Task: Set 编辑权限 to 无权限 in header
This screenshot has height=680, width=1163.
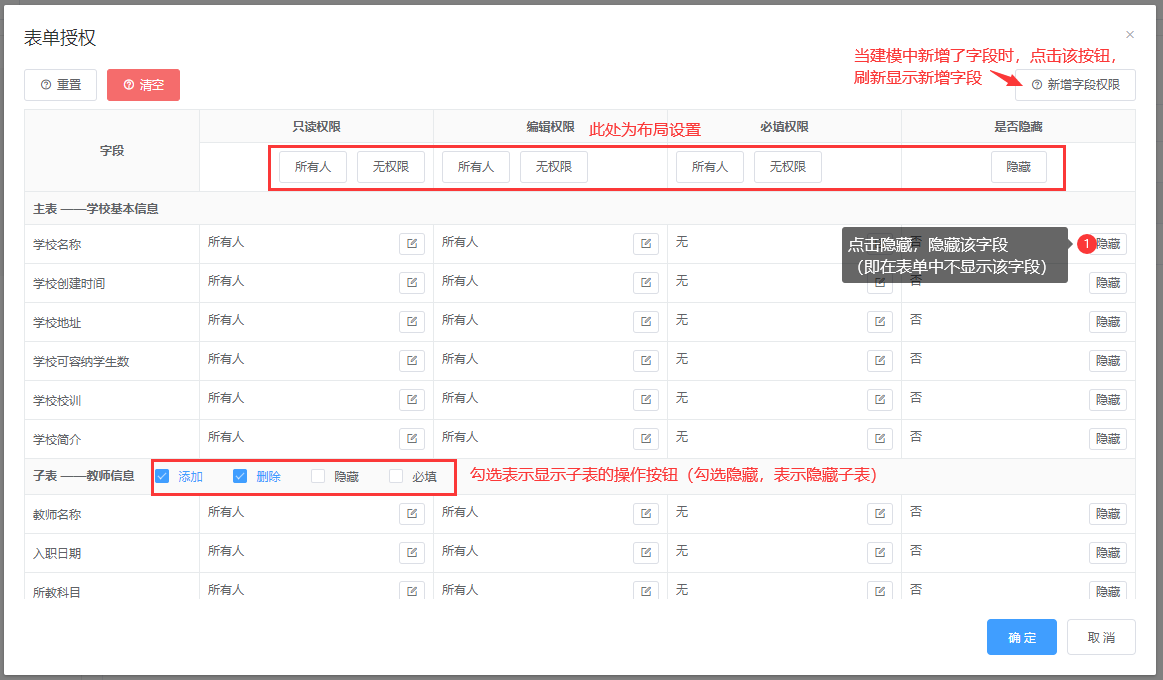Action: coord(553,167)
